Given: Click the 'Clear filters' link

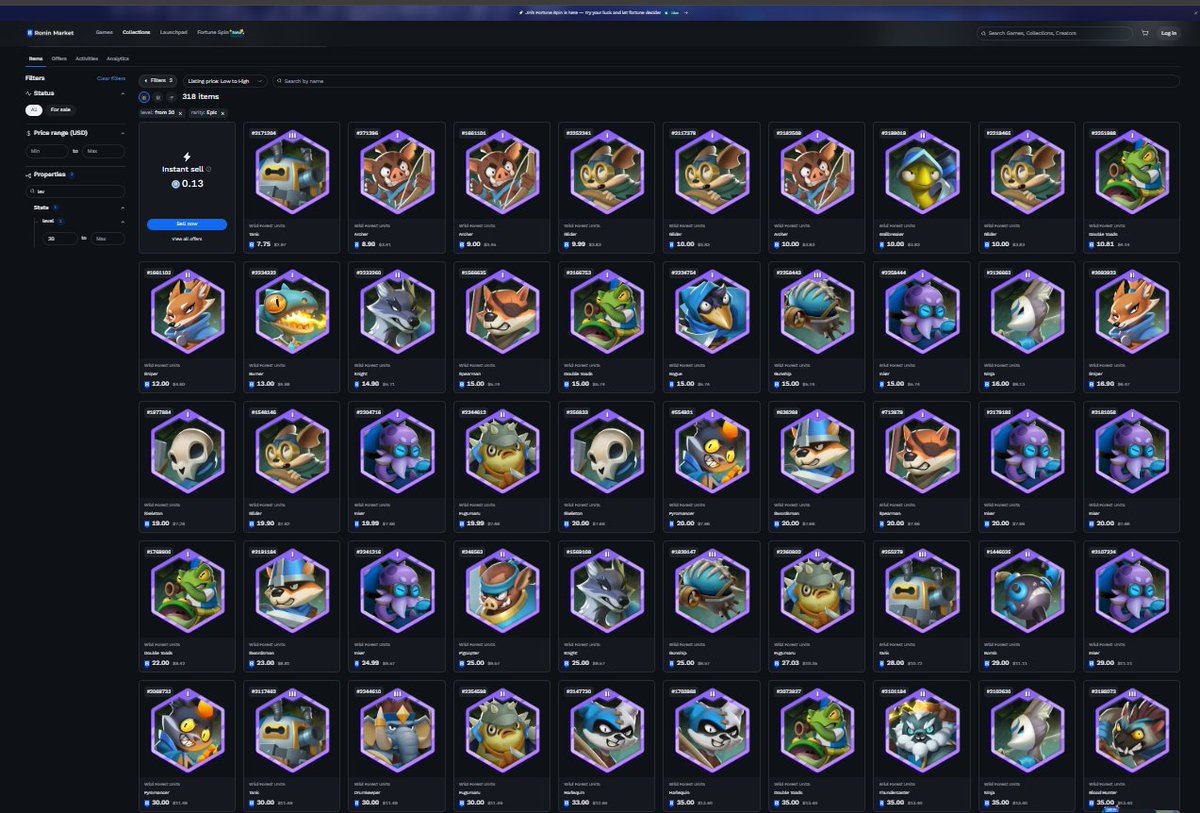Looking at the screenshot, I should click(111, 78).
